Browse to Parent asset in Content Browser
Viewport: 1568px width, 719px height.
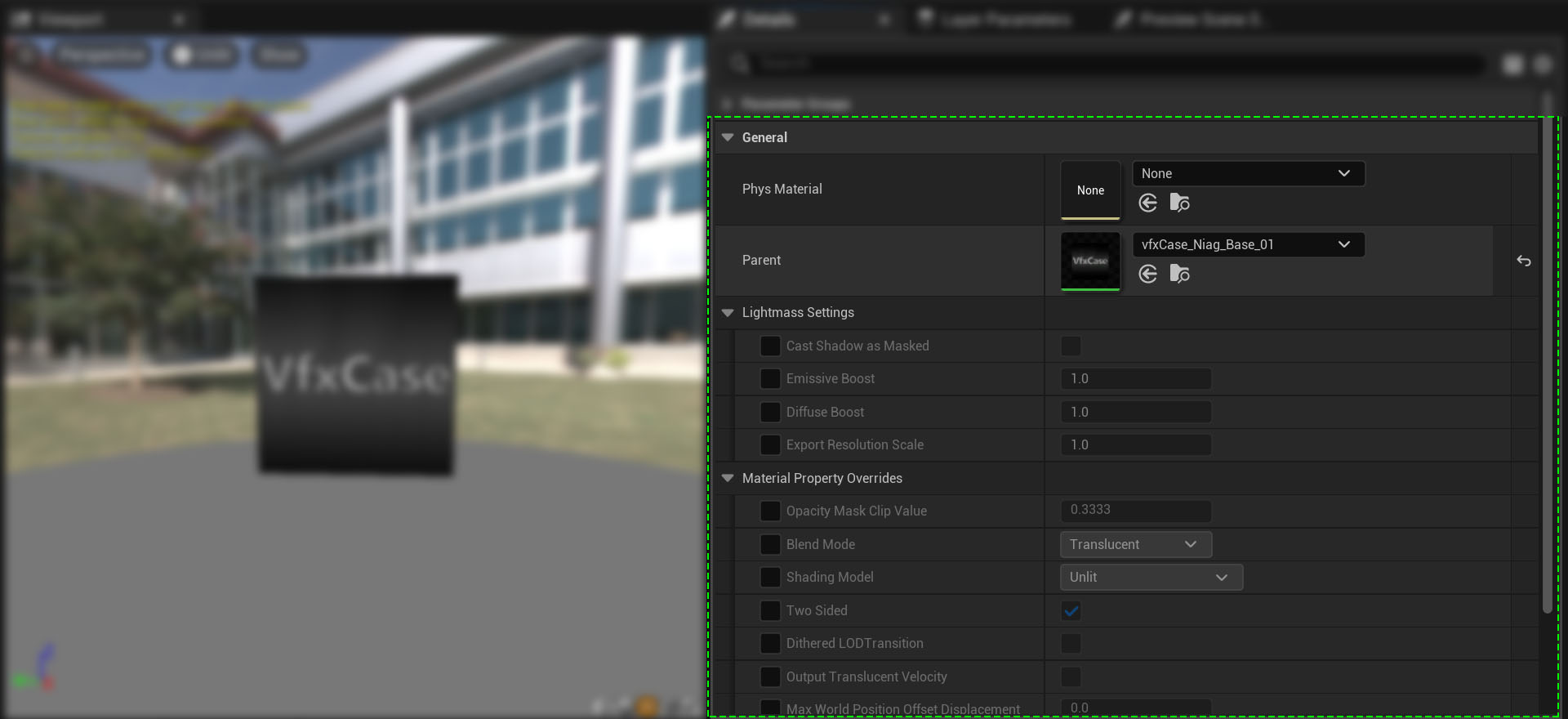coord(1179,274)
